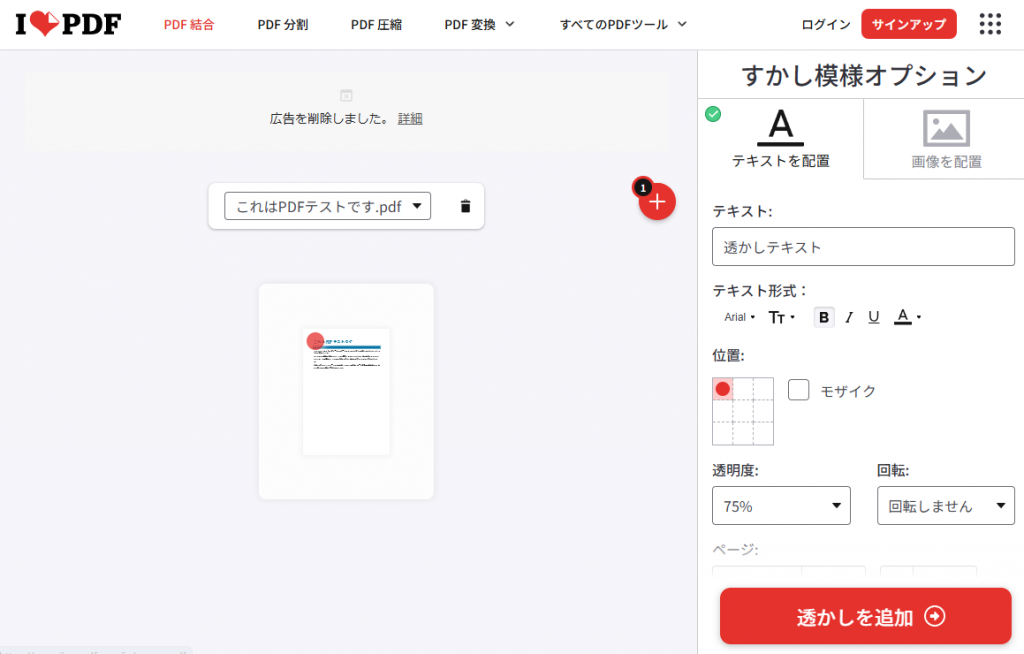Select center position in the position grid
Screen dimensions: 1024x654
(x=743, y=411)
